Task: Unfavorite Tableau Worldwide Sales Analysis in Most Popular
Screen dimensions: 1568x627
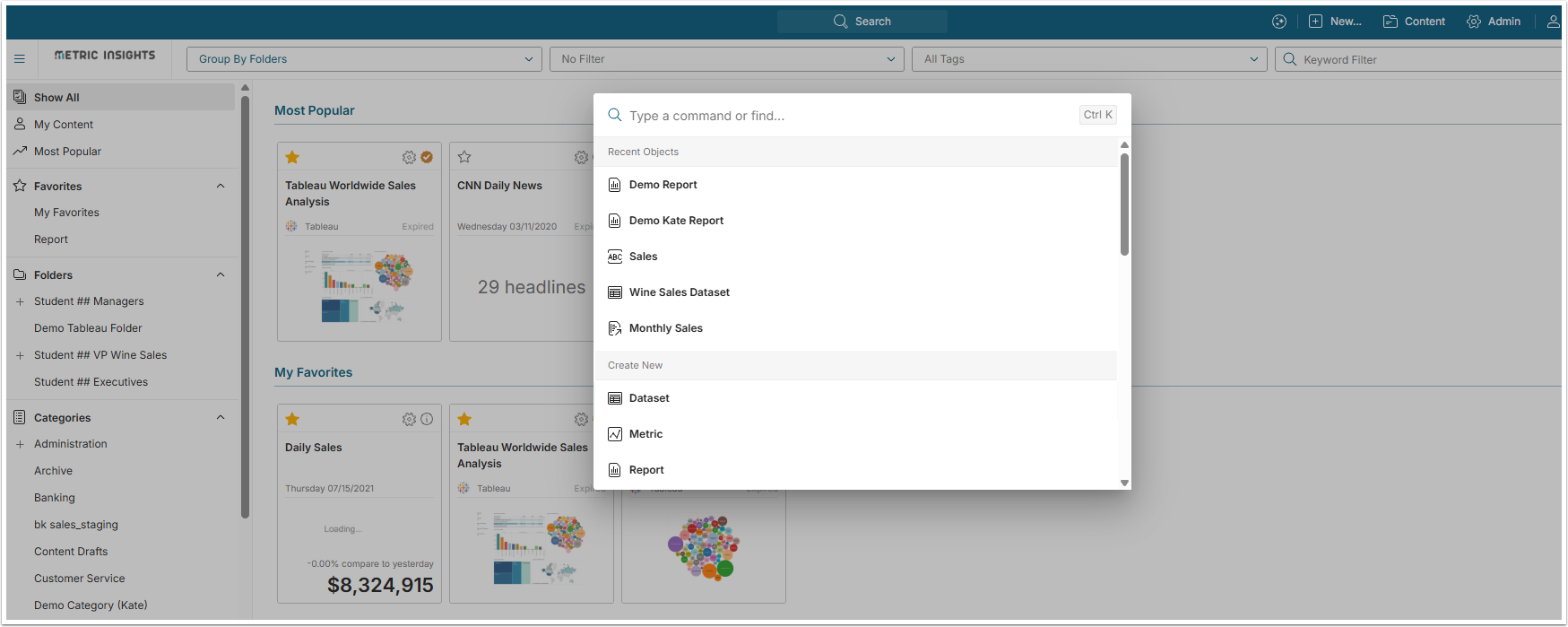Action: click(292, 157)
